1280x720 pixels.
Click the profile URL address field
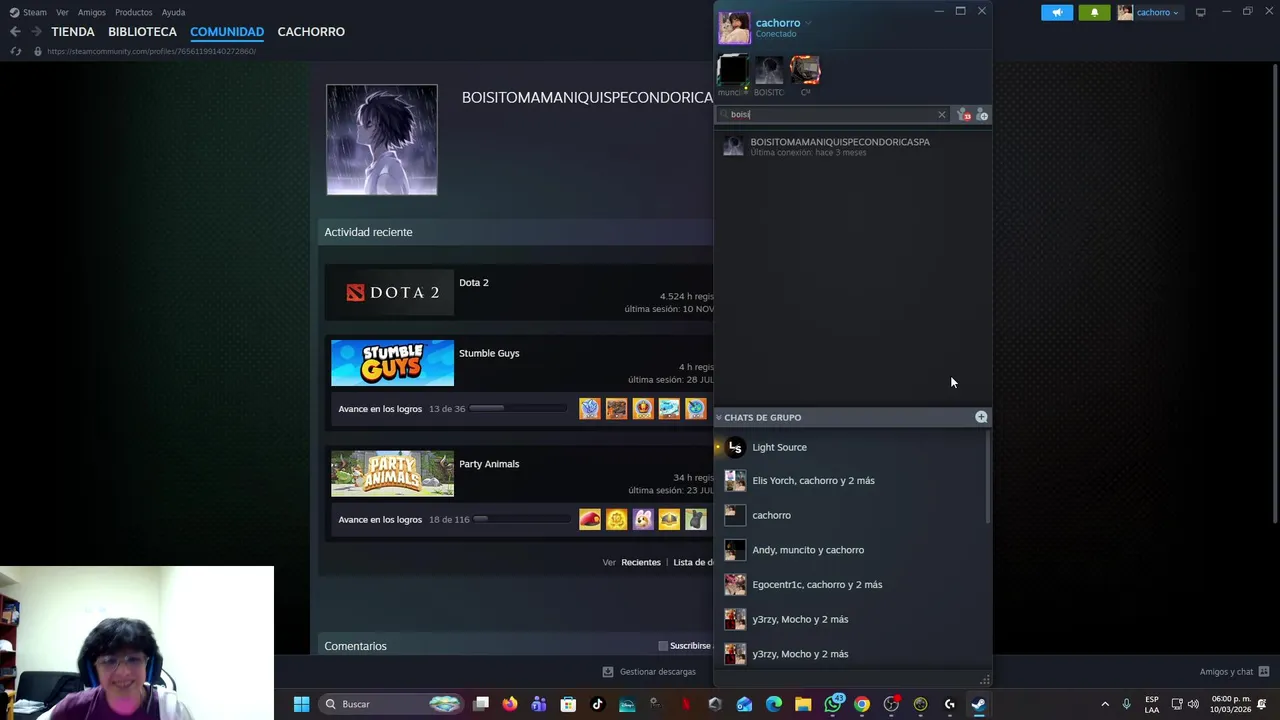coord(151,51)
